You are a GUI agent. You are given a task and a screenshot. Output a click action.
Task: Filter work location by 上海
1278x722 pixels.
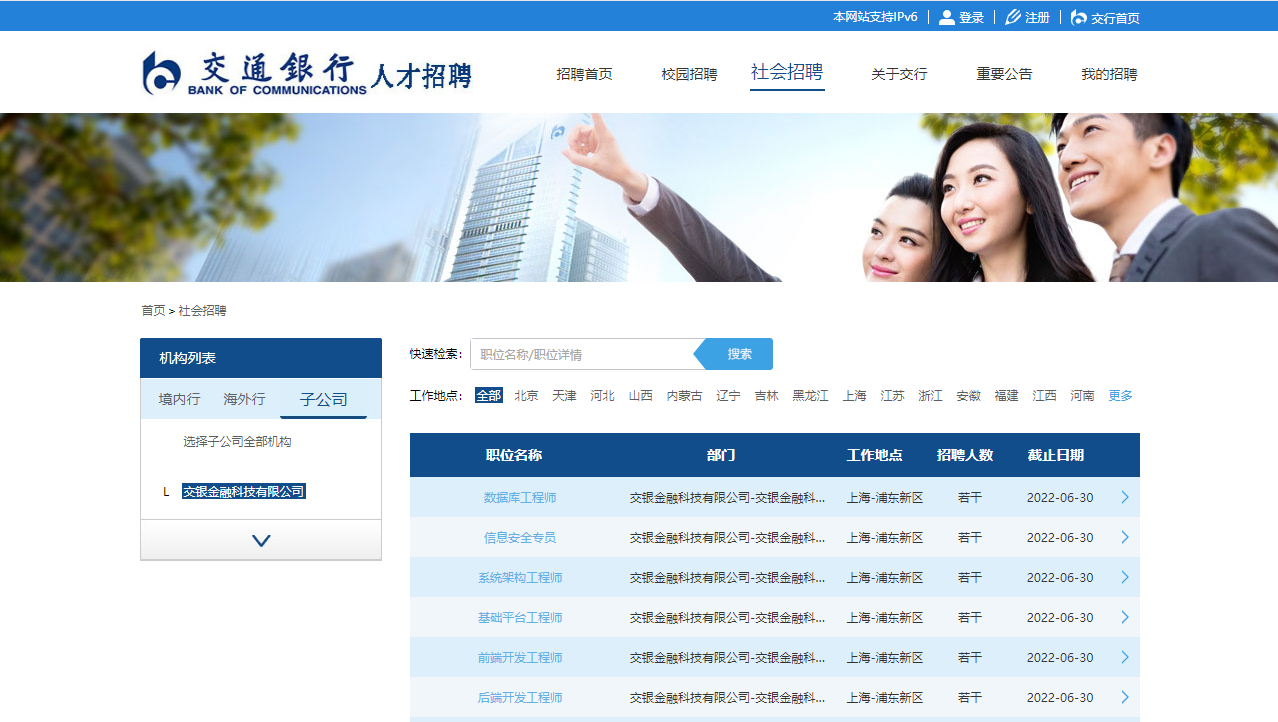point(854,396)
